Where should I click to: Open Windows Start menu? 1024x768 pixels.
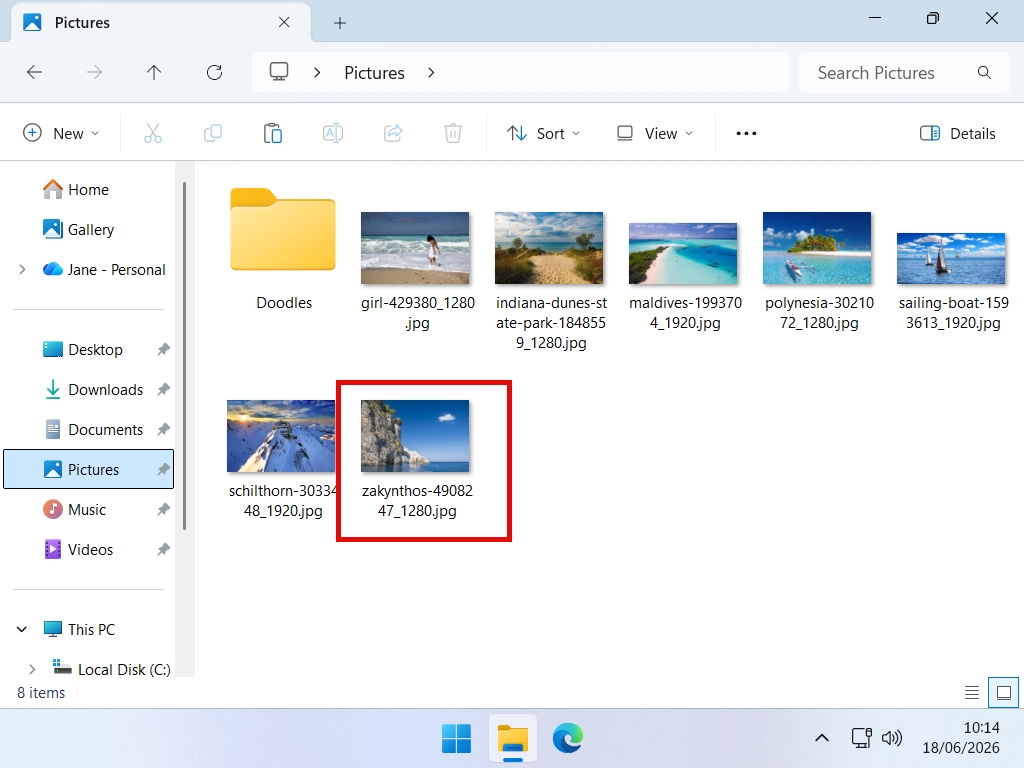[x=456, y=739]
